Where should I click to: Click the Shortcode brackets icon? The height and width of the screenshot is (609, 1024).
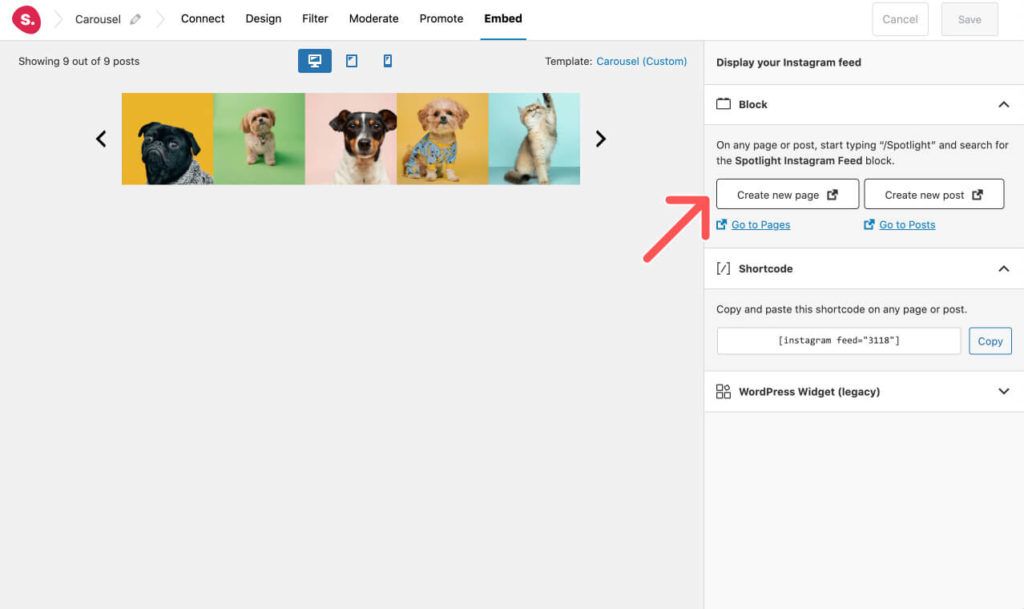point(724,268)
